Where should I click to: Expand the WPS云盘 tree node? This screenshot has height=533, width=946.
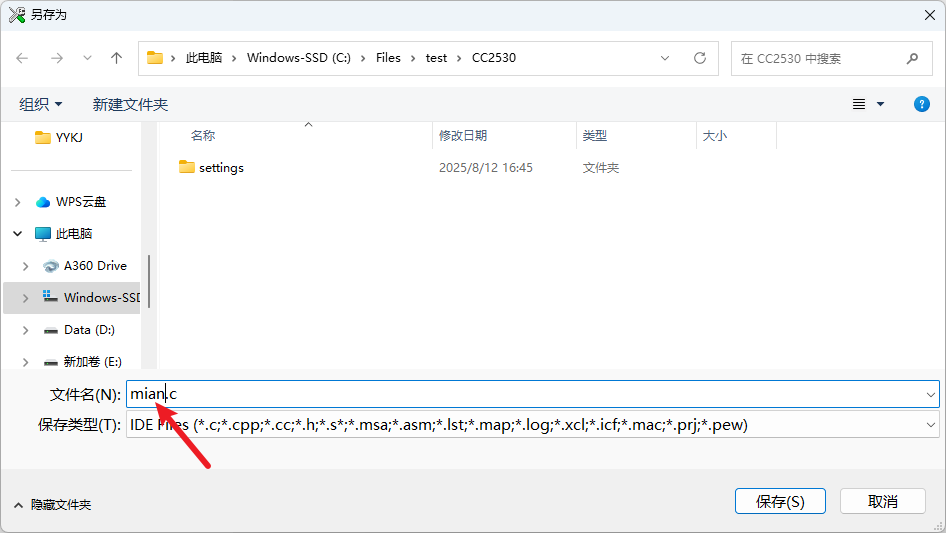tap(17, 202)
